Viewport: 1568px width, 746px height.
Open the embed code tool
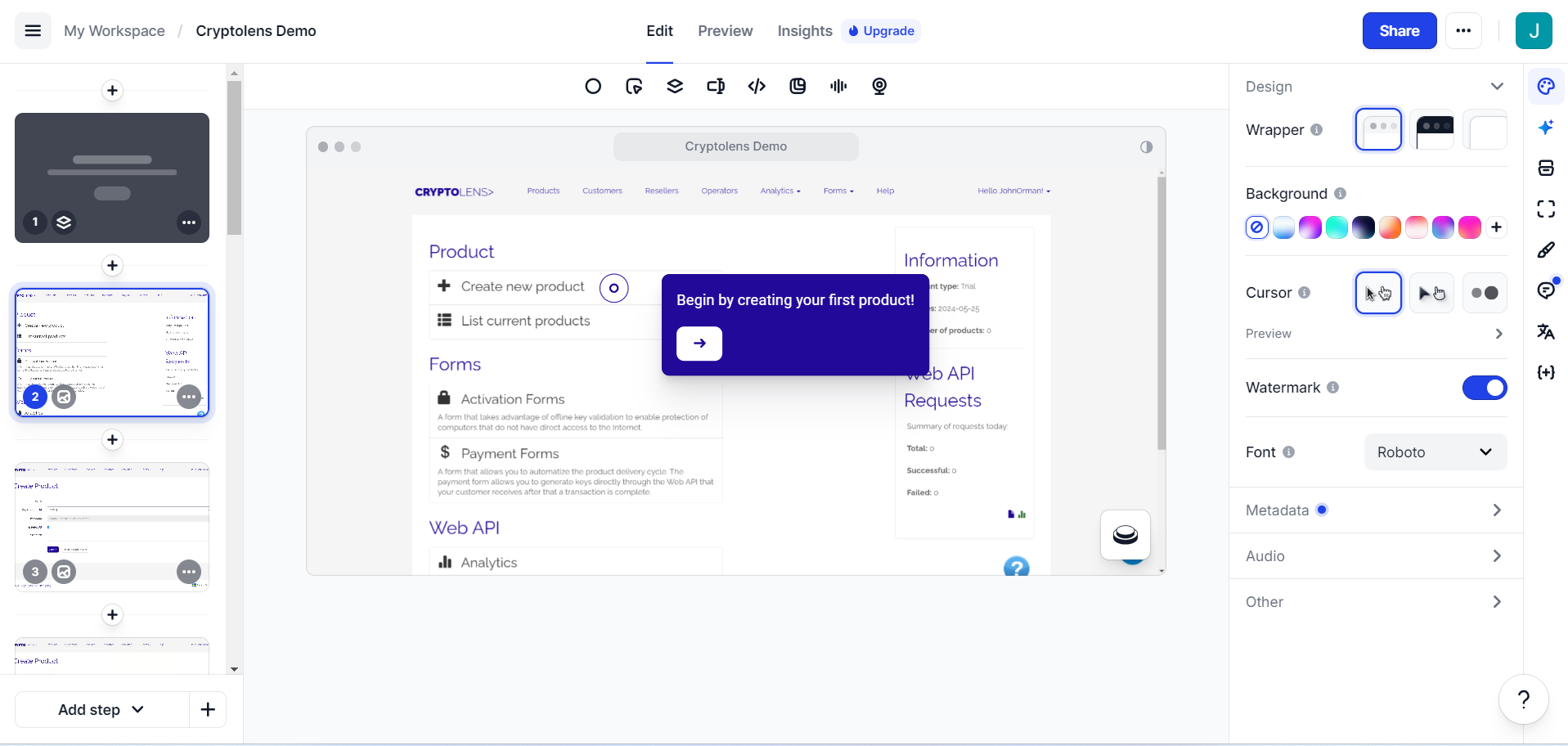[x=757, y=87]
